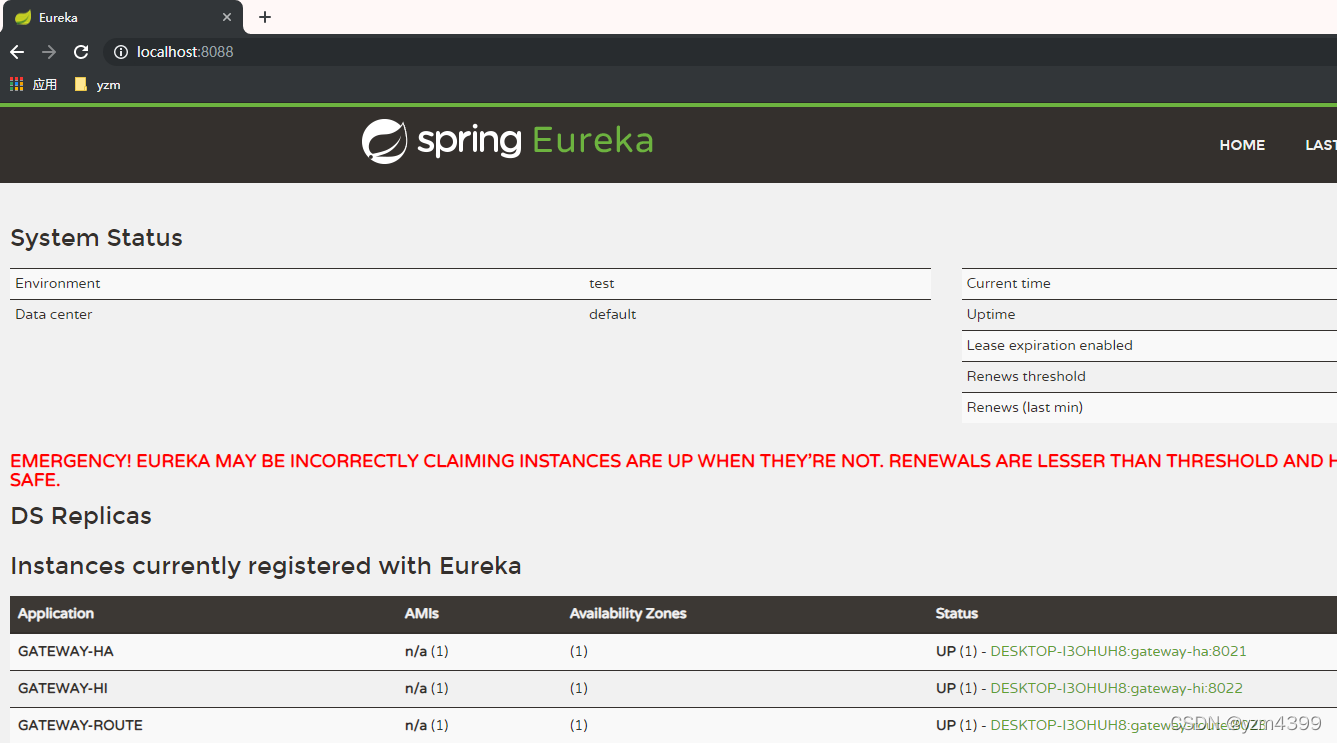Click the DS Replicas heading
This screenshot has width=1337, height=743.
(81, 516)
